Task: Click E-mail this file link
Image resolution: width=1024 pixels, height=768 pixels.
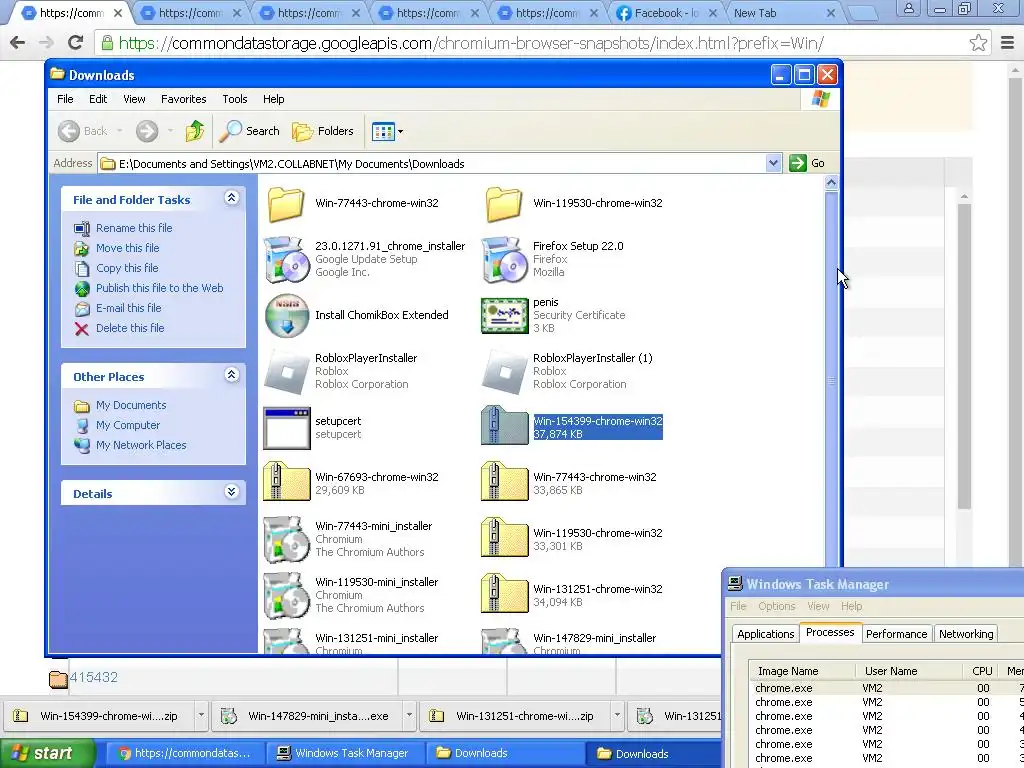Action: [x=129, y=308]
